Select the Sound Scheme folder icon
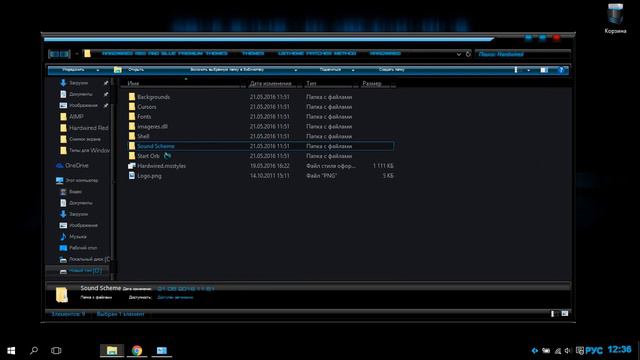Viewport: 640px width, 360px height. point(132,146)
